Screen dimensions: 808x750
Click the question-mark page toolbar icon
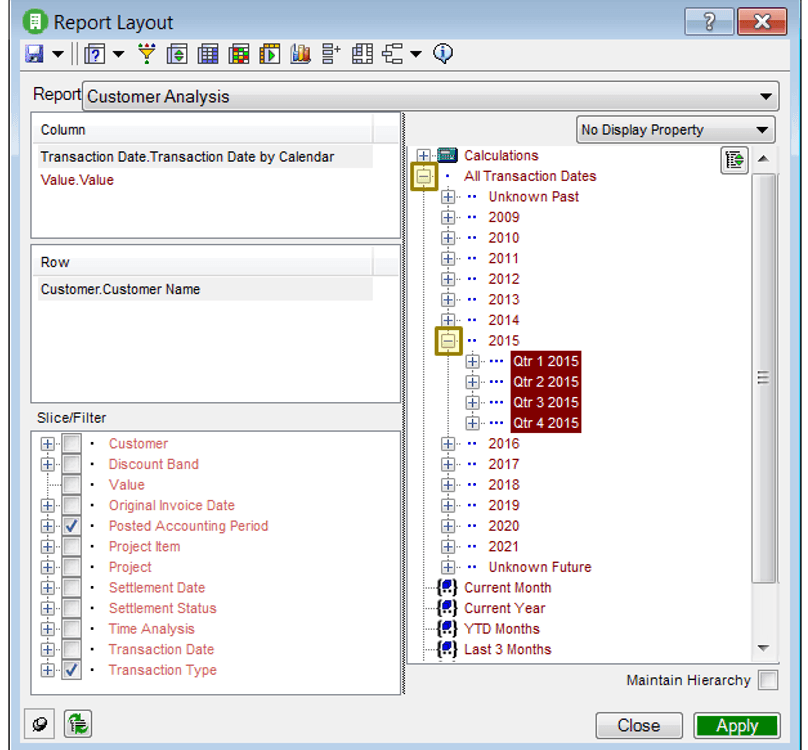[x=95, y=54]
